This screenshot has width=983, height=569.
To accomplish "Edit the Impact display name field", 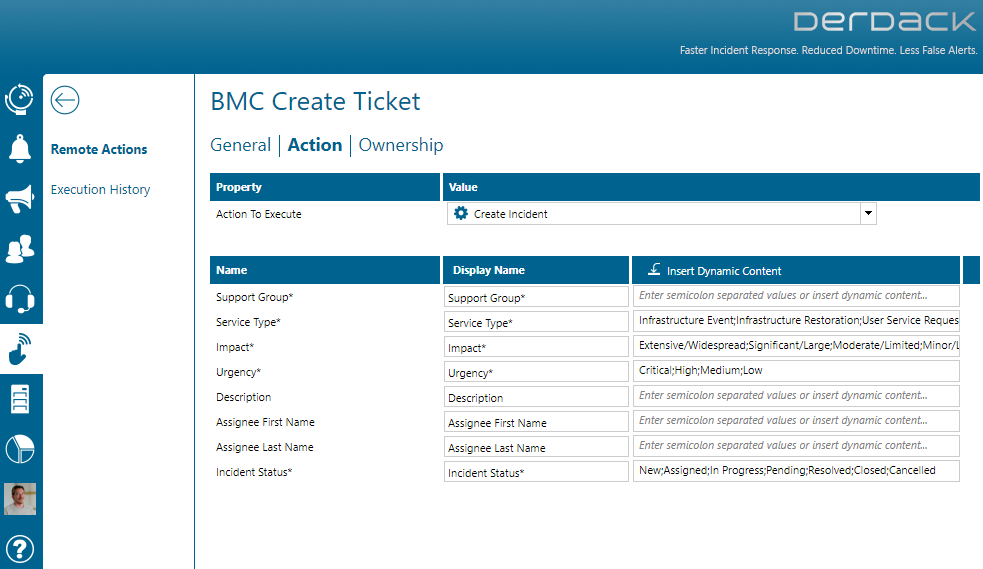I will tap(536, 347).
